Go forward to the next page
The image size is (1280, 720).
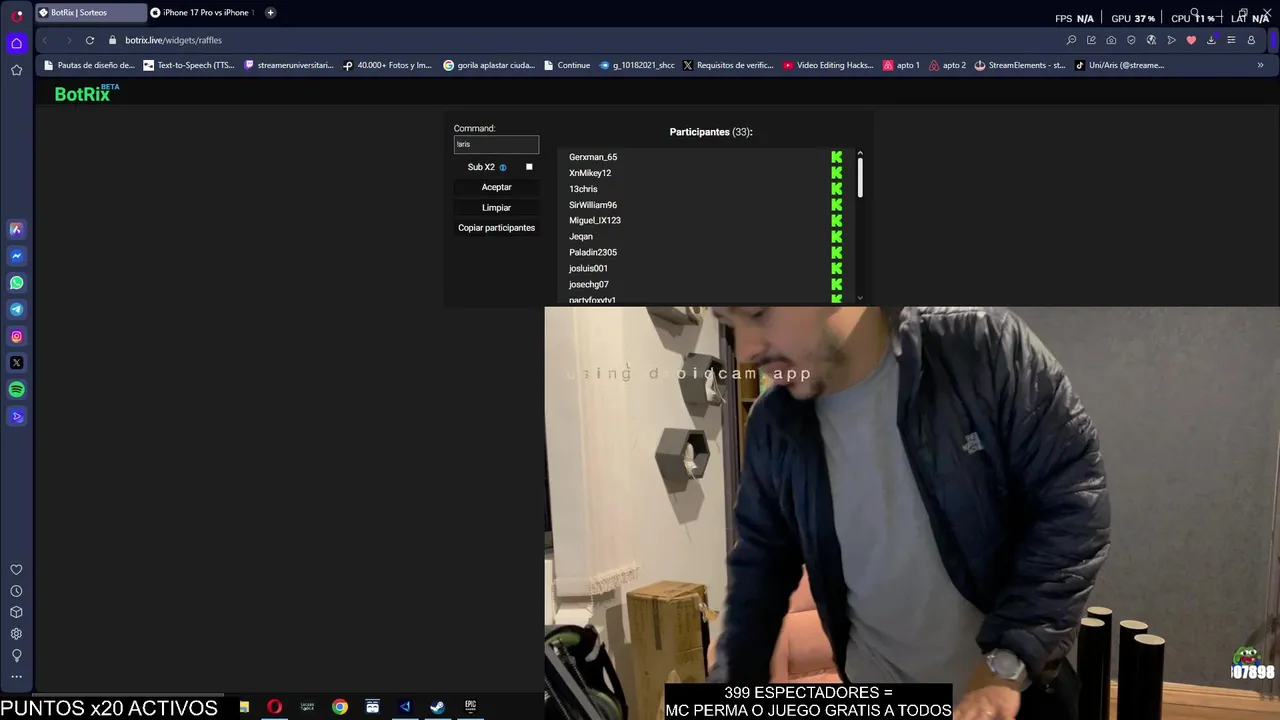coord(68,40)
